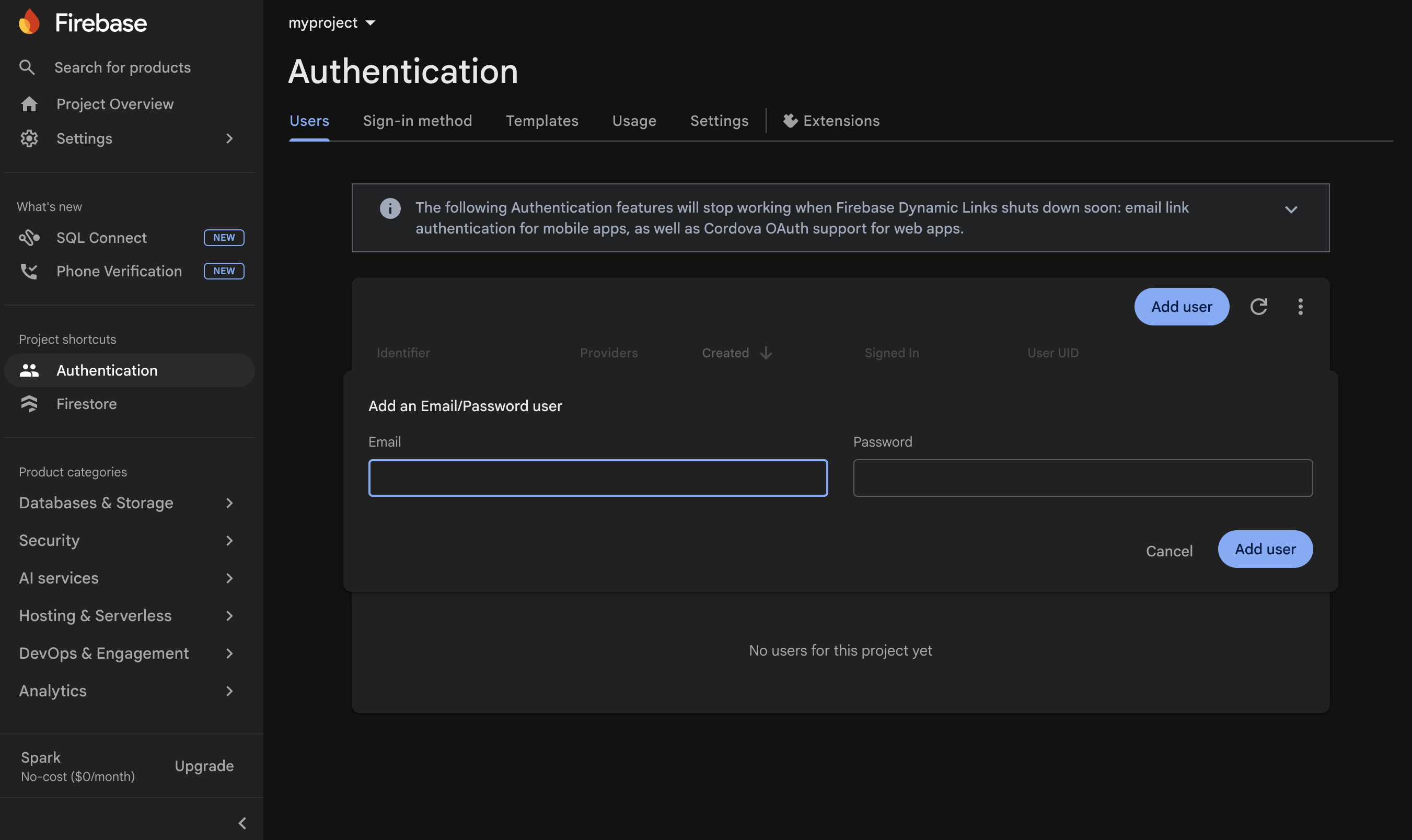Open the Templates tab

click(x=542, y=121)
